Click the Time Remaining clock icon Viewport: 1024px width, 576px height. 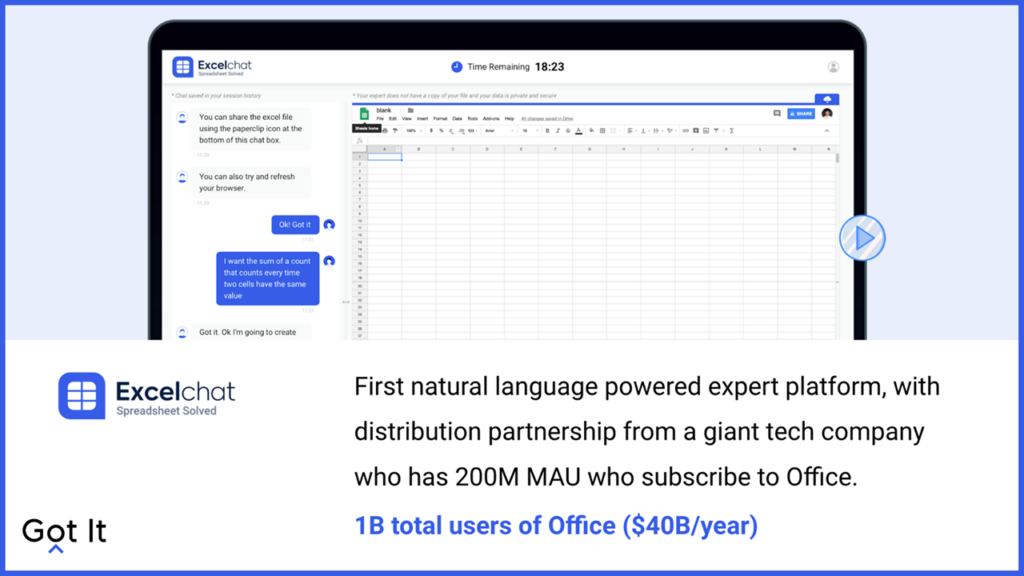coord(456,67)
